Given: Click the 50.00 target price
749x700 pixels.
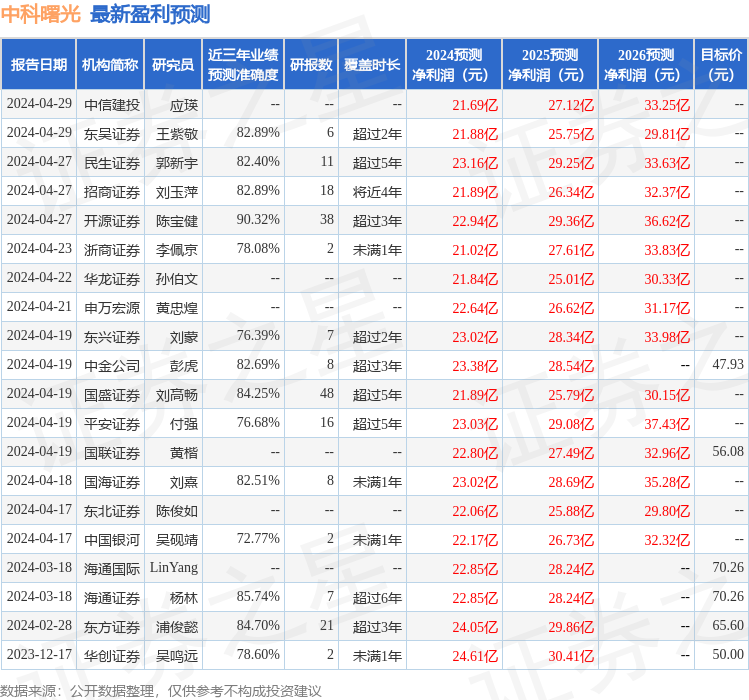Looking at the screenshot, I should click(728, 654).
